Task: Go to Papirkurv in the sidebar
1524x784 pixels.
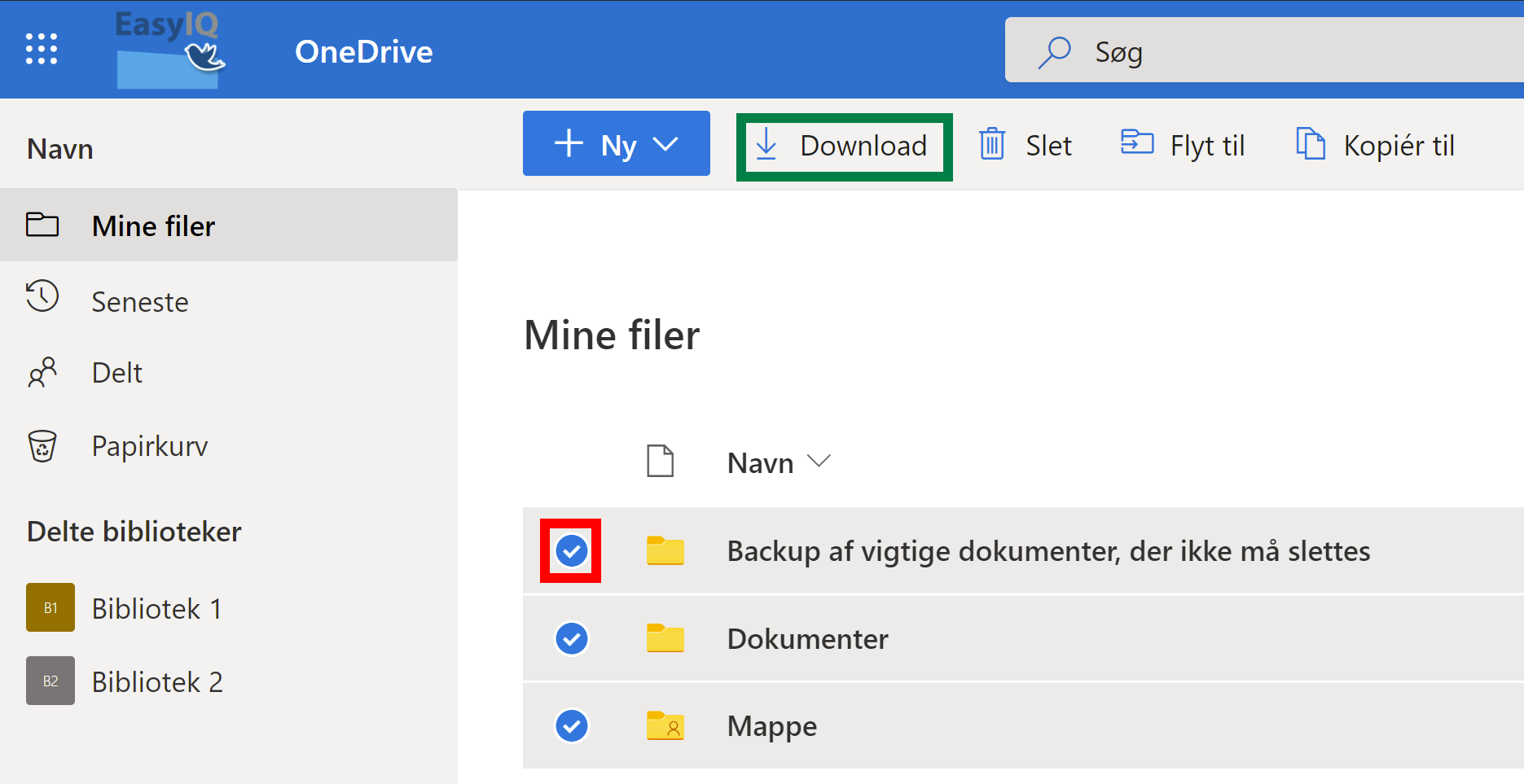Action: (149, 446)
